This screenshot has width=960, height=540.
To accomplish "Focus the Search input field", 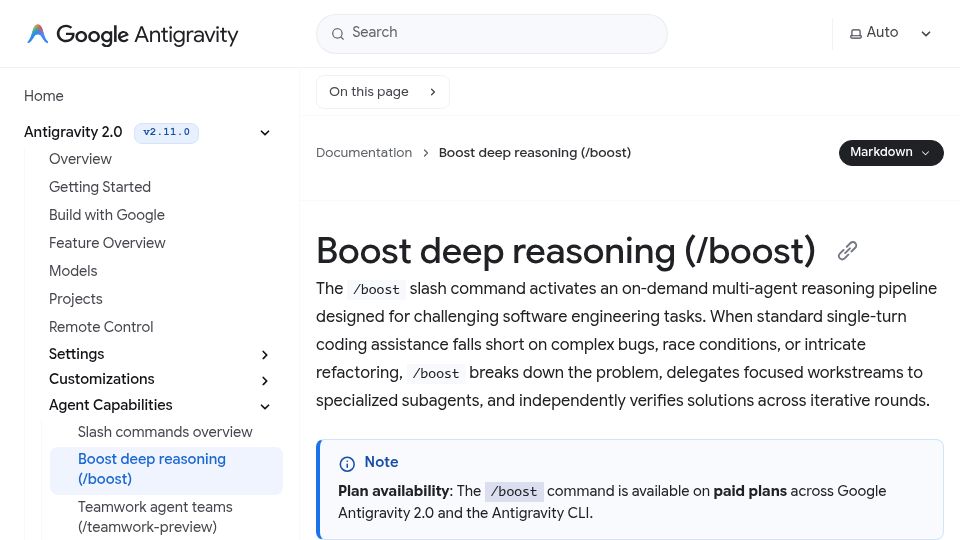I will (x=492, y=34).
